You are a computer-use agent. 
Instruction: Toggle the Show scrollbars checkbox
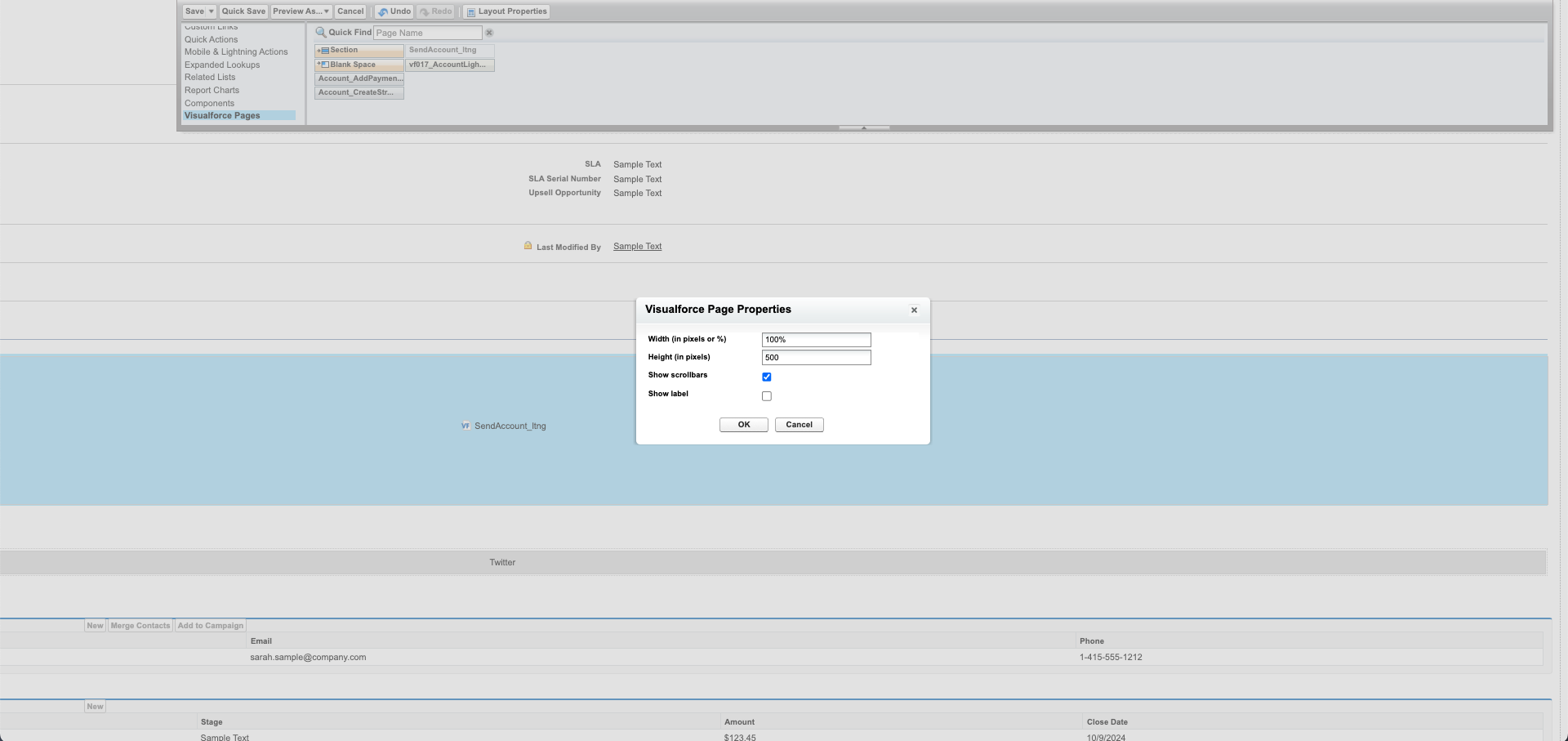click(767, 377)
